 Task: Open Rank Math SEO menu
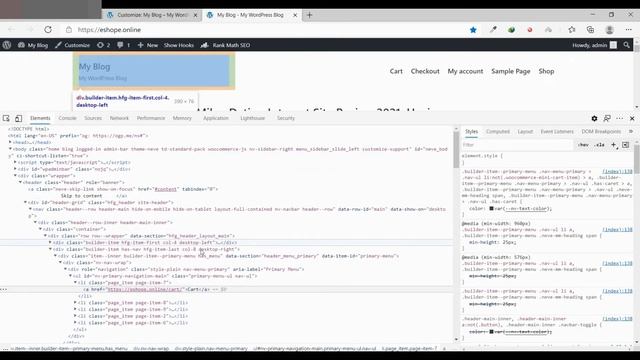point(225,45)
